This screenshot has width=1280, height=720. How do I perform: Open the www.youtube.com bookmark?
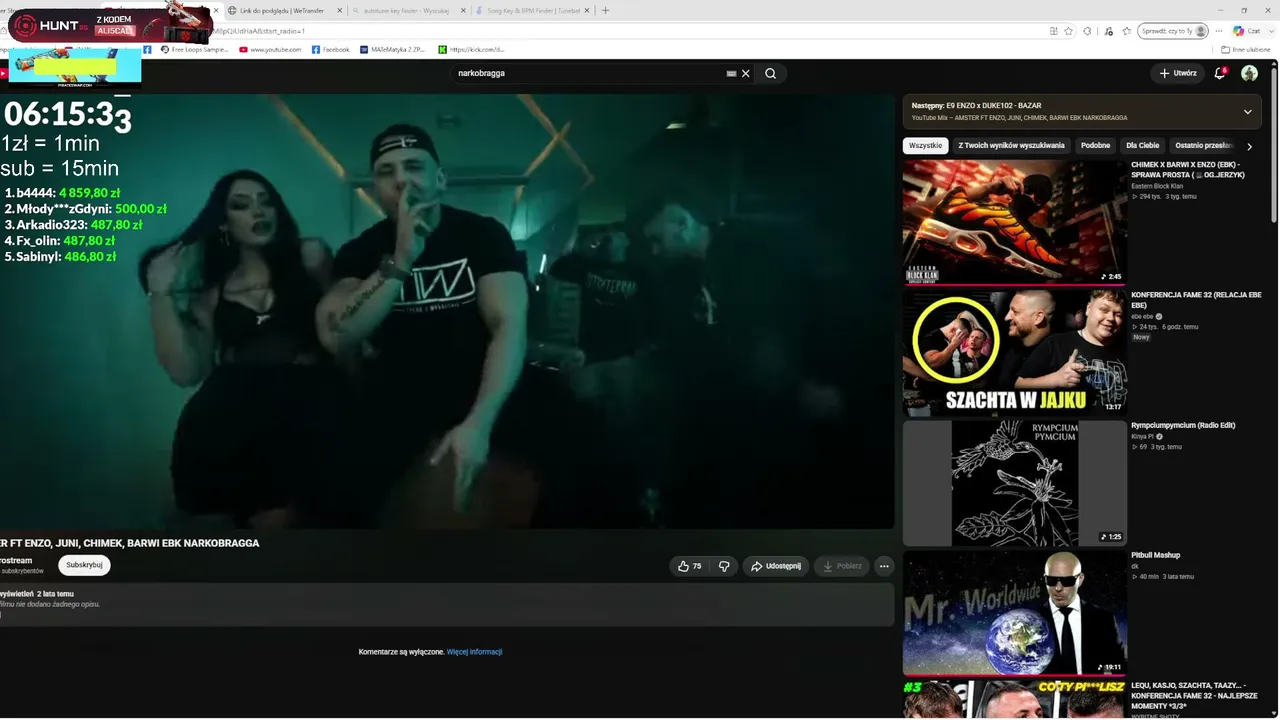pos(270,49)
